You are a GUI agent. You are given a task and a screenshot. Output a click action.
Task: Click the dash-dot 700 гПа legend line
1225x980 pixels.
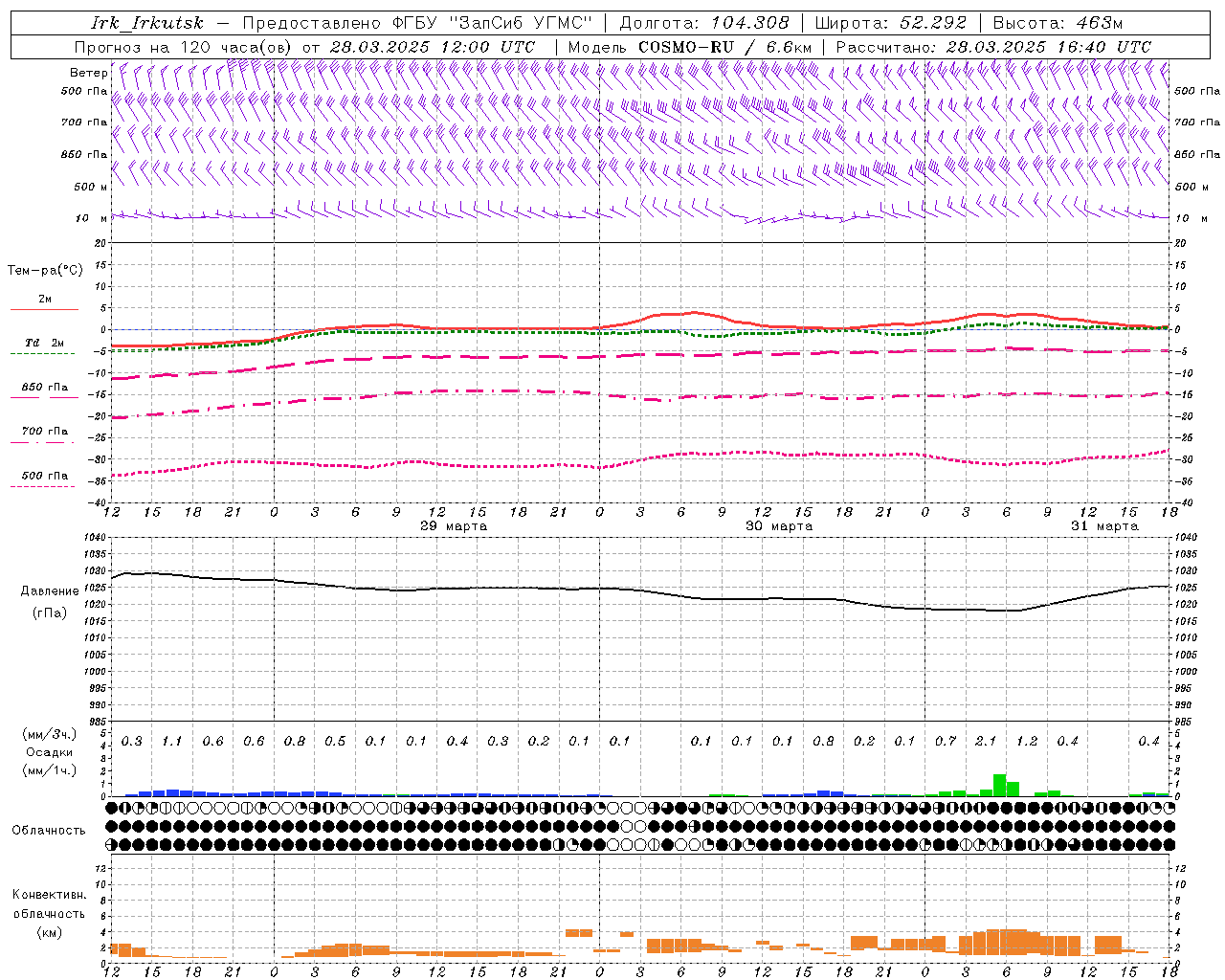click(42, 442)
